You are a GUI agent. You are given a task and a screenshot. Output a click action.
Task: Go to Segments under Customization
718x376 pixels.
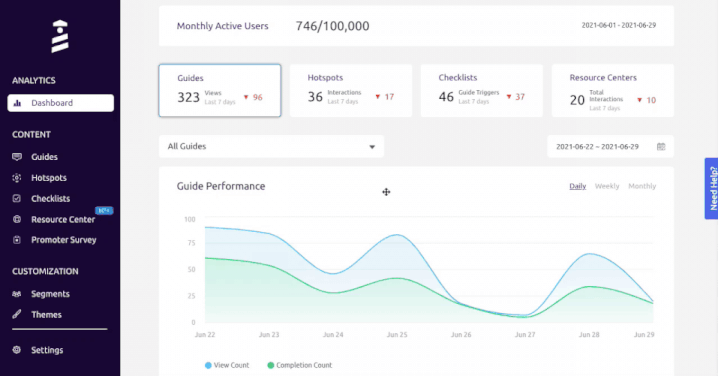(50, 294)
